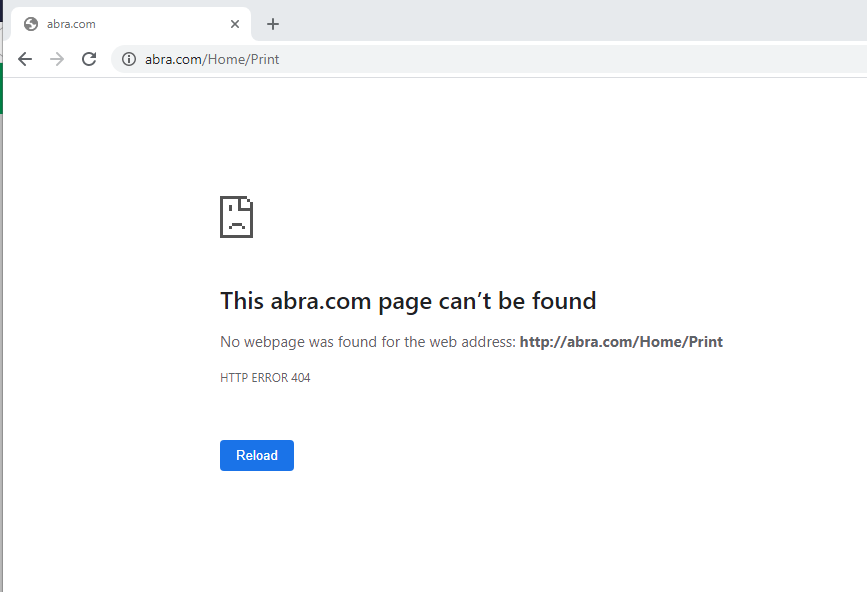Click the forward navigation arrow
Viewport: 867px width, 592px height.
pos(57,59)
